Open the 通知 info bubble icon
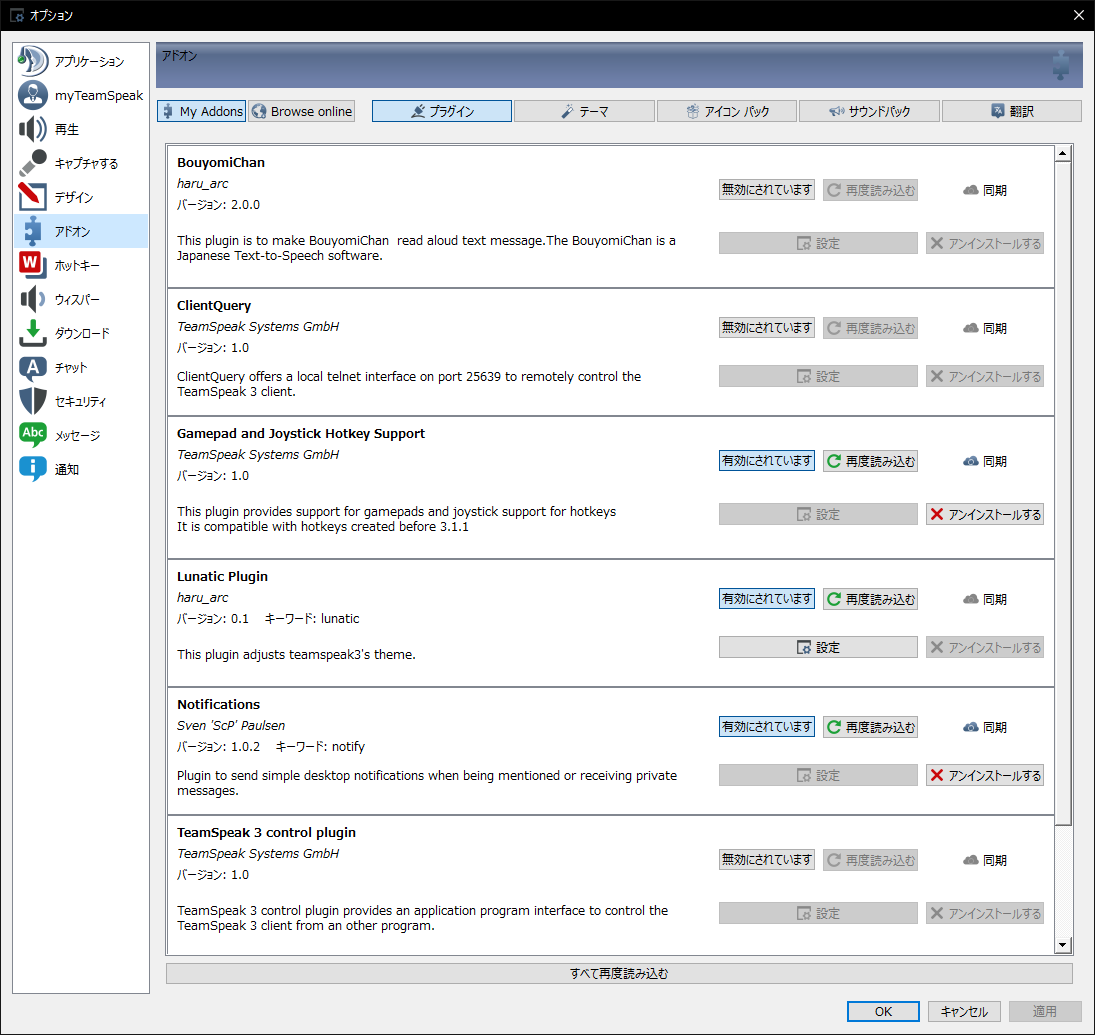The width and height of the screenshot is (1095, 1035). pos(33,469)
